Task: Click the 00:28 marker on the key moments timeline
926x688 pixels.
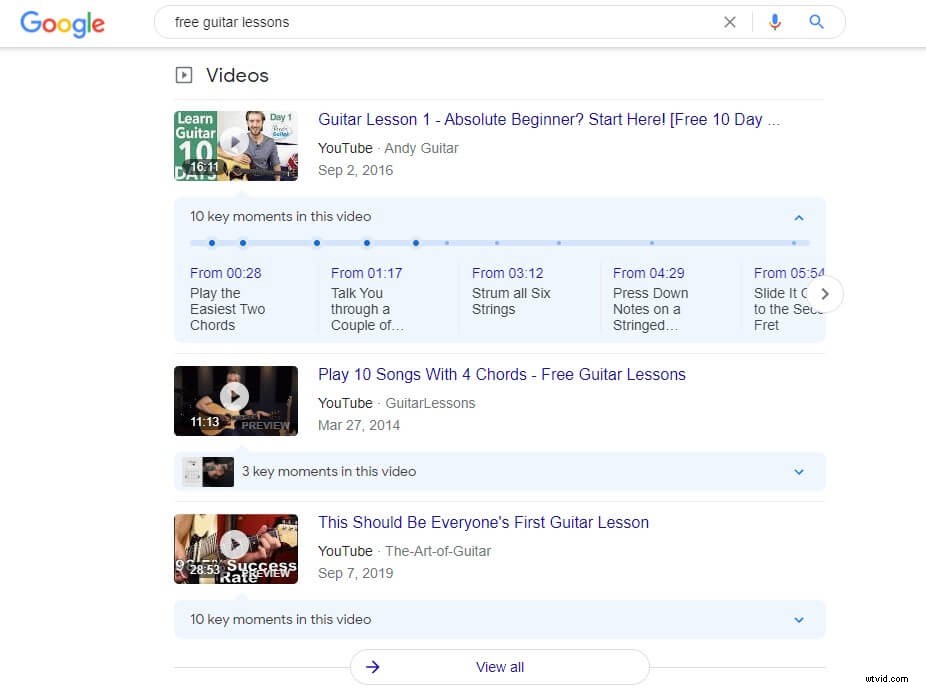Action: point(212,243)
